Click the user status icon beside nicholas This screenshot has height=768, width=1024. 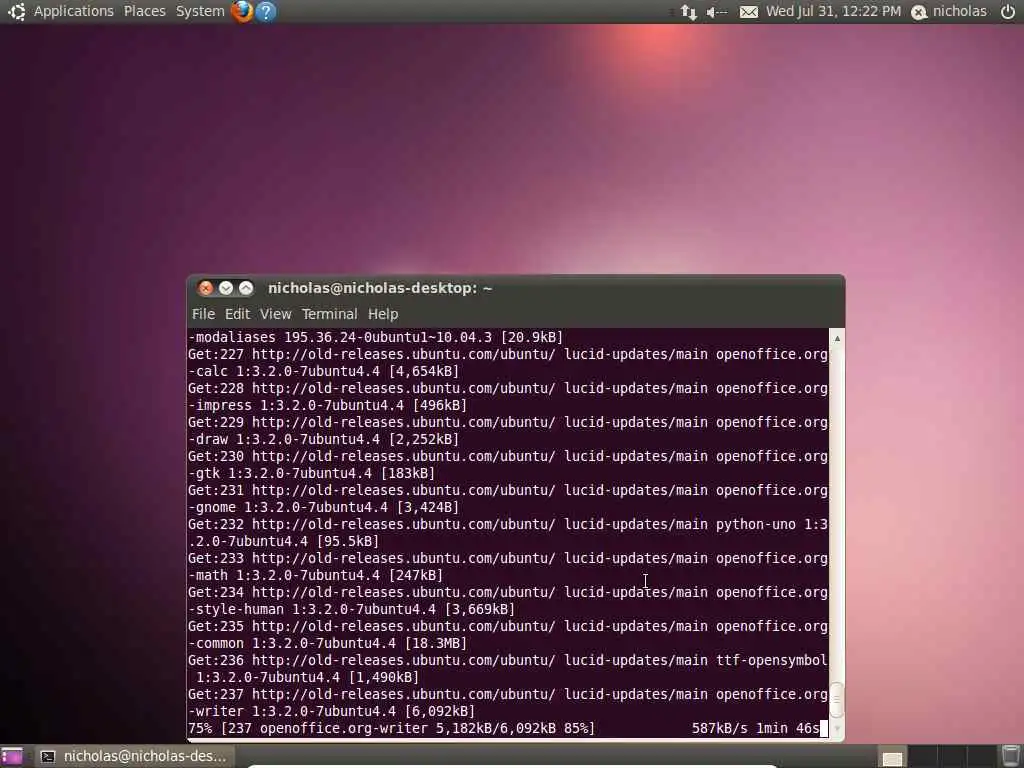pyautogui.click(x=919, y=12)
